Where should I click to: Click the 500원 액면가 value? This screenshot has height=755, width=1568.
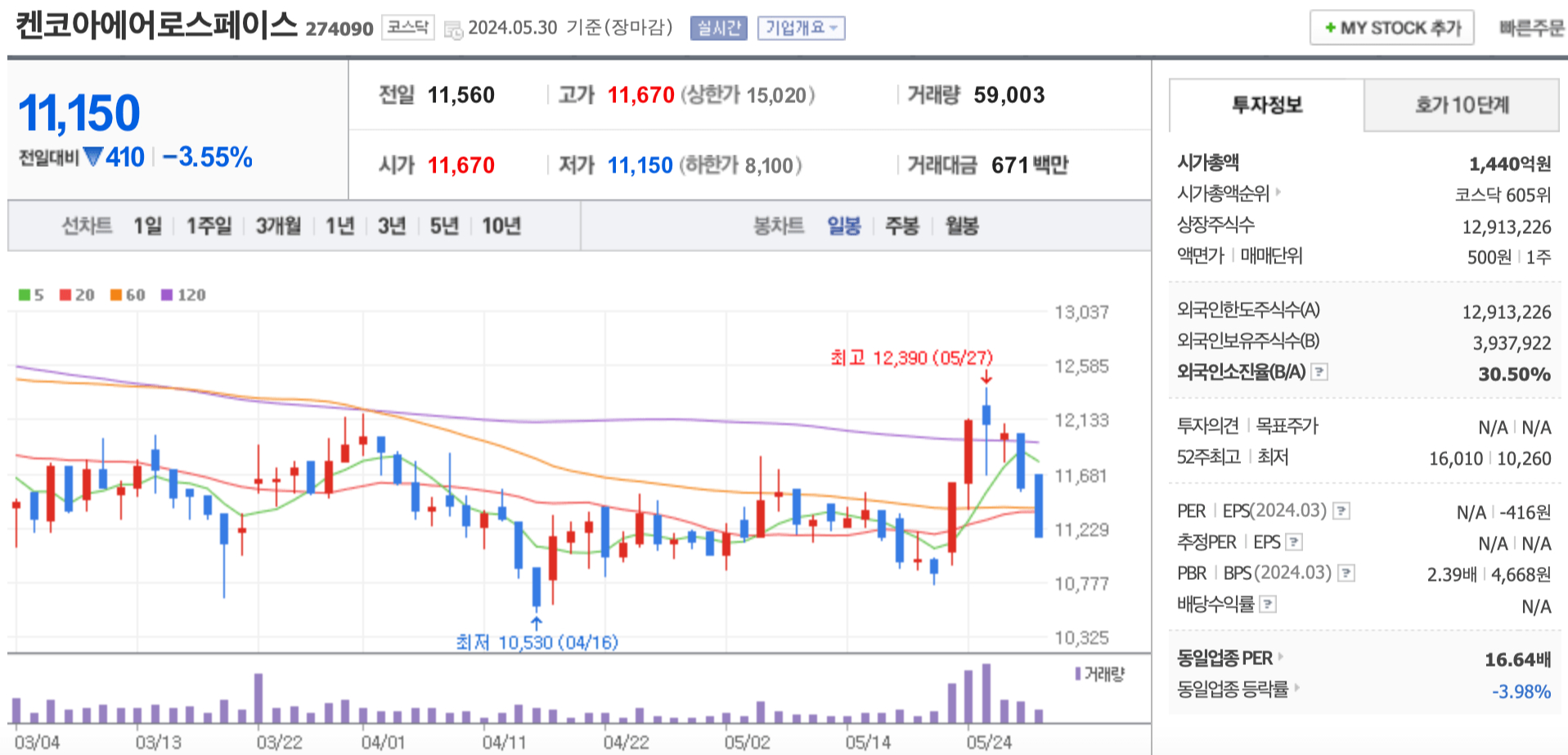coord(1489,257)
